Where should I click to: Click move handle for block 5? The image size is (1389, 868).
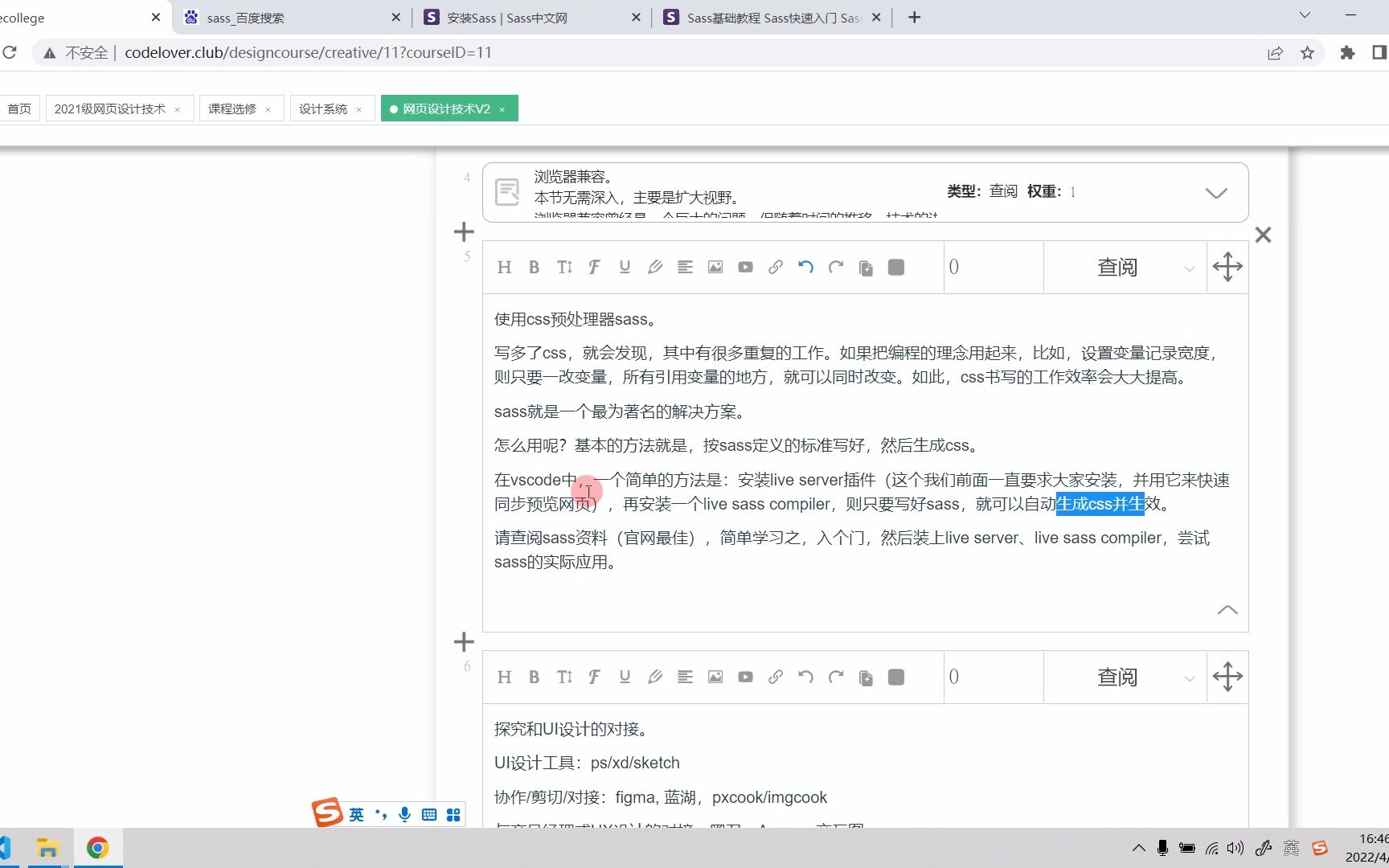1227,267
